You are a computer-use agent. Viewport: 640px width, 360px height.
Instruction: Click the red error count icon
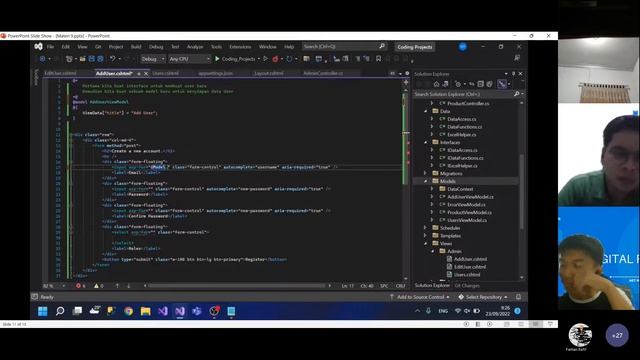coord(78,286)
